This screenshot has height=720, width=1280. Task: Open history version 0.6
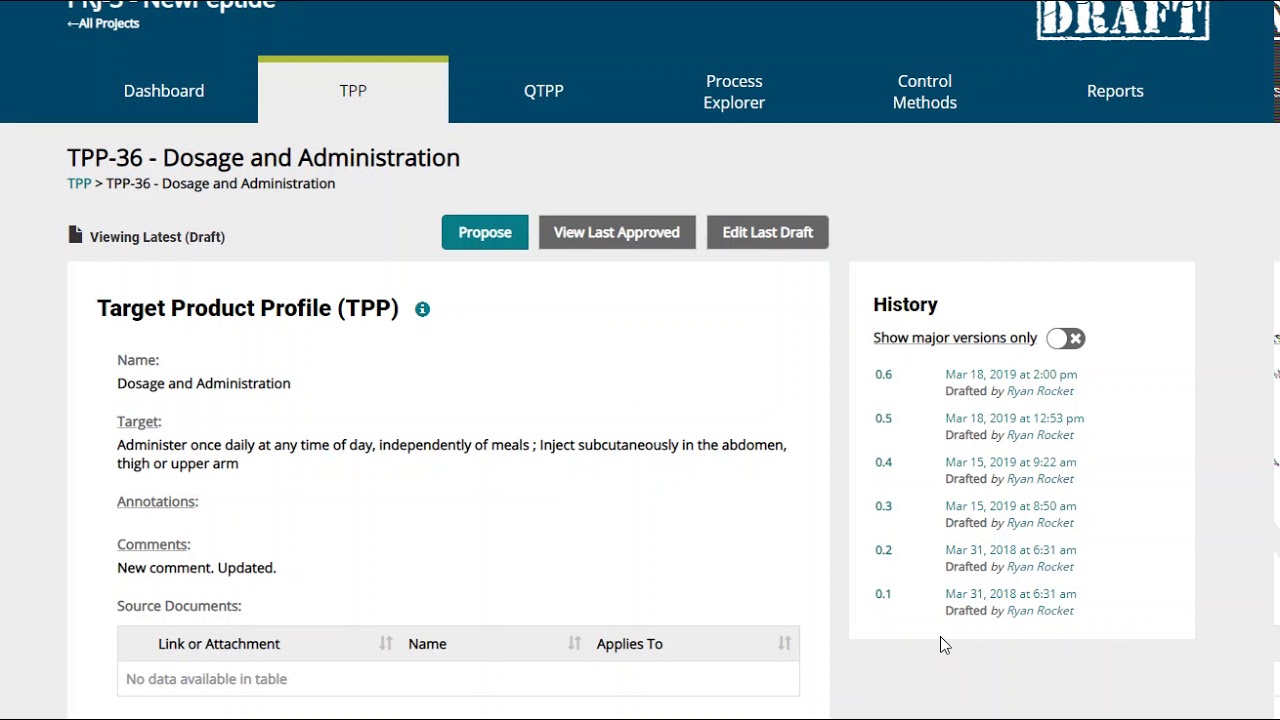[x=883, y=375]
